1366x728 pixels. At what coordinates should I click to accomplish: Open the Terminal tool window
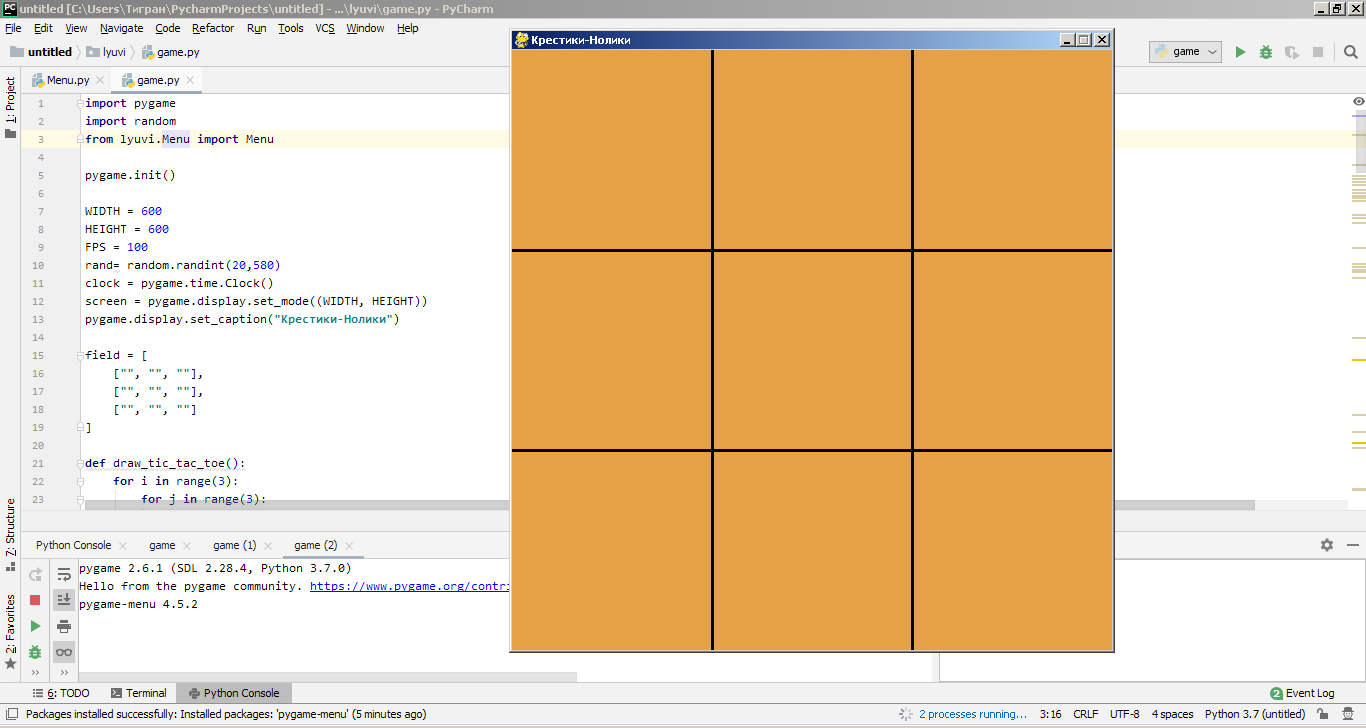point(139,693)
